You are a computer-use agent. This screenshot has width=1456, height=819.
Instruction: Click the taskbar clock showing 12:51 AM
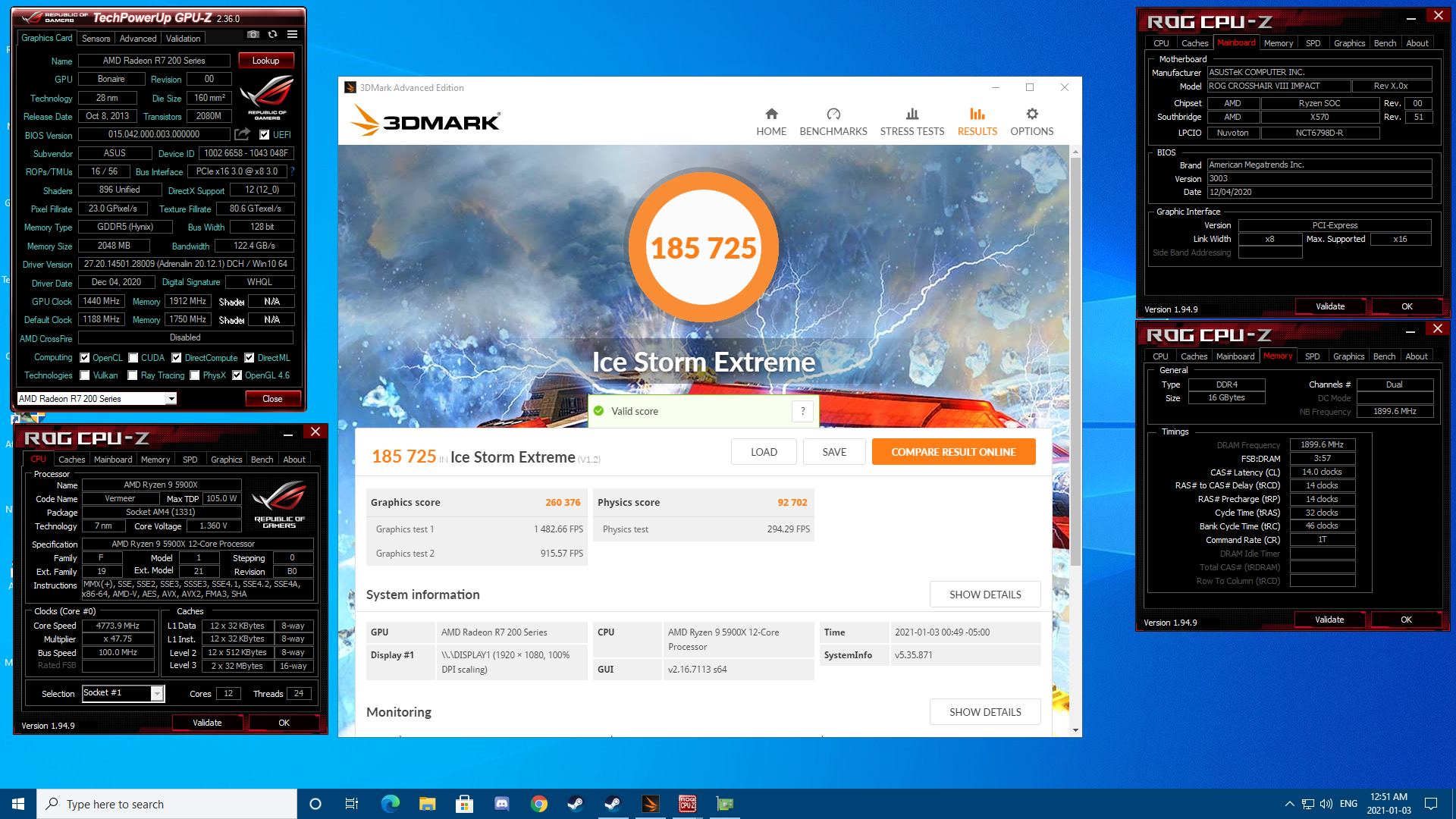pos(1389,804)
